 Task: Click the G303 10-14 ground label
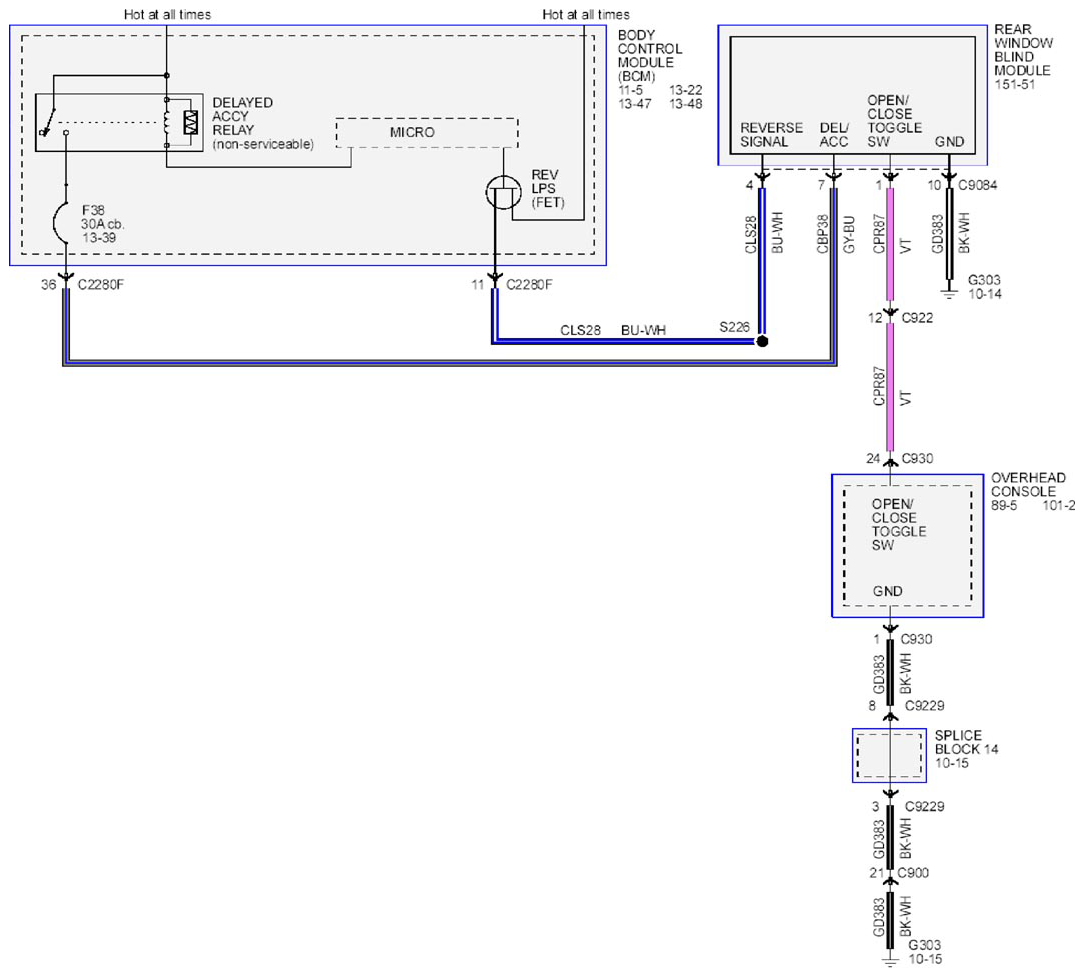[984, 287]
